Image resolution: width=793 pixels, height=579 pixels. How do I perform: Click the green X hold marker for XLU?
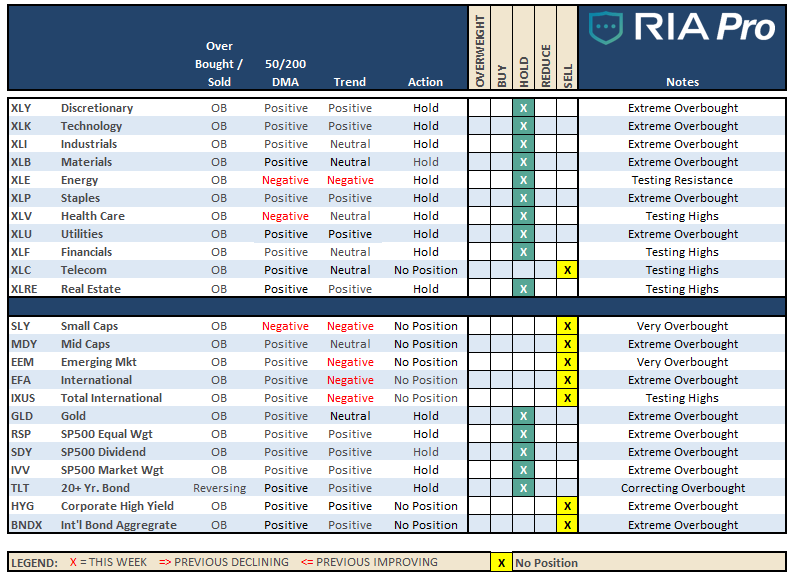coord(523,234)
